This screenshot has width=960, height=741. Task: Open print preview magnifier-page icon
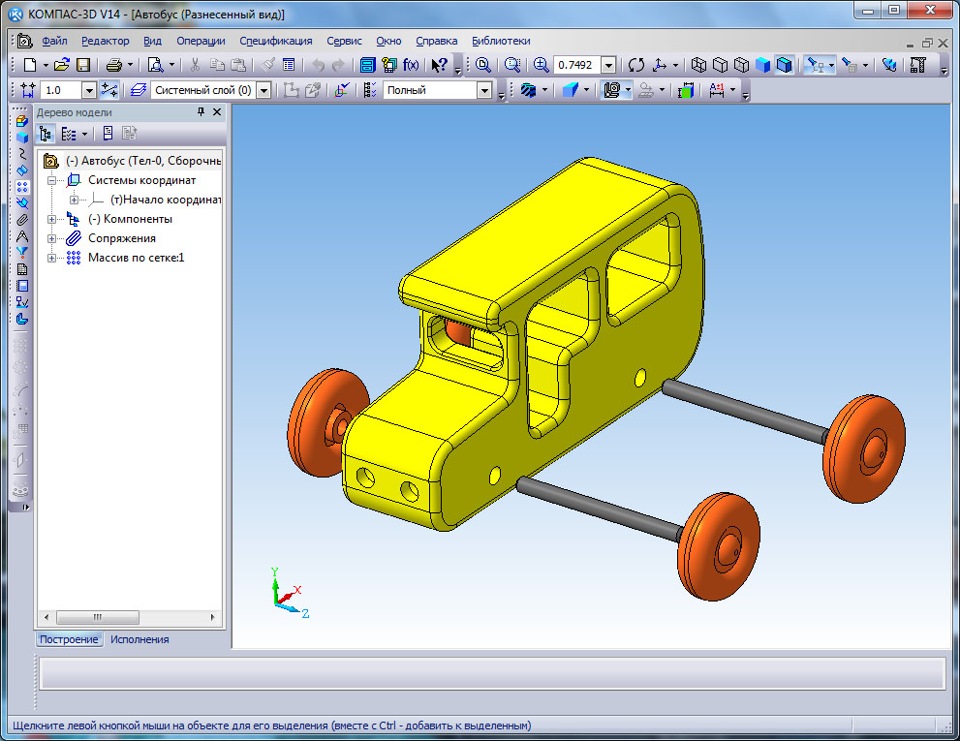coord(156,65)
